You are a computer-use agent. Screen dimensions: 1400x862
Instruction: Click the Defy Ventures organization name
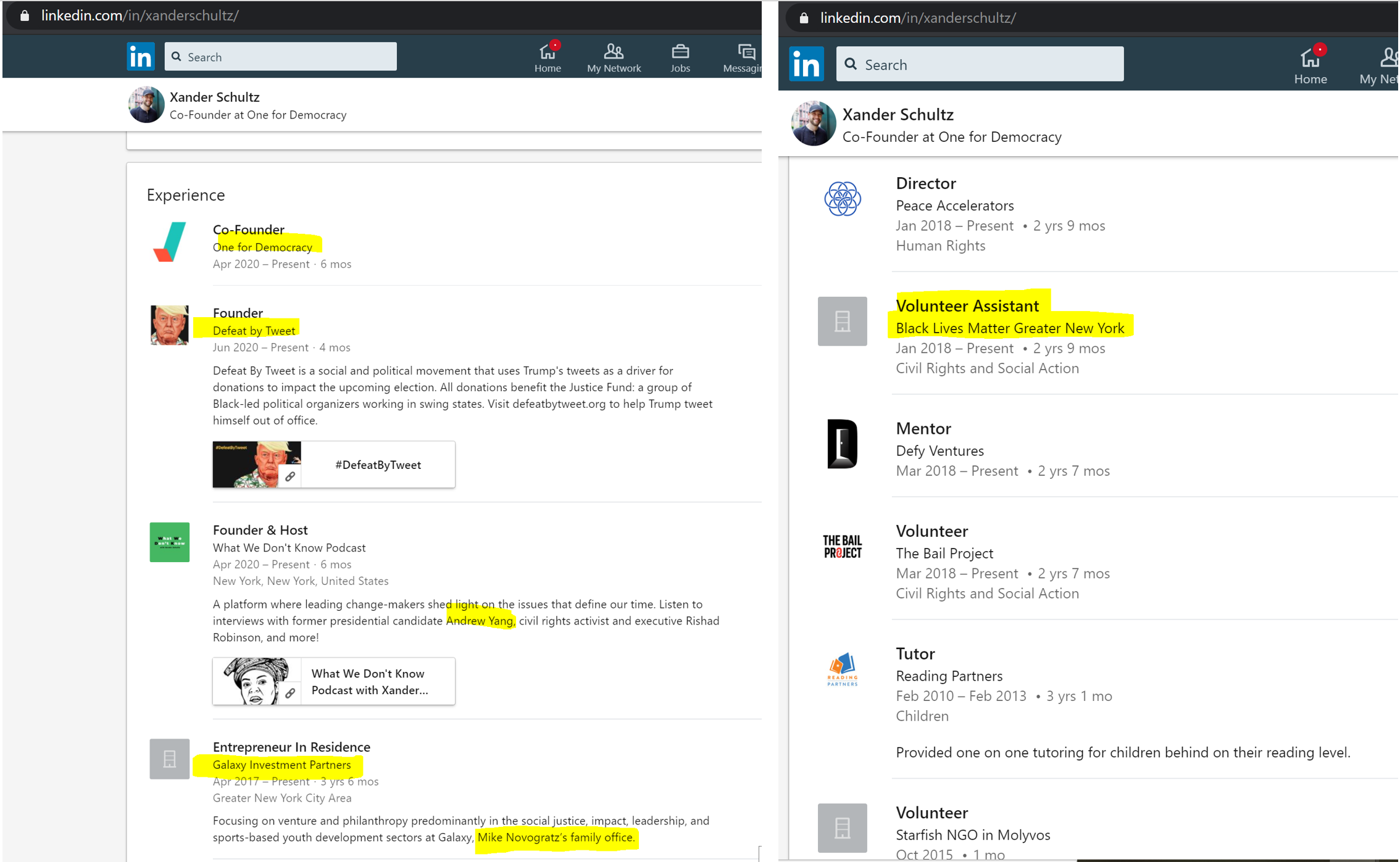(x=940, y=451)
